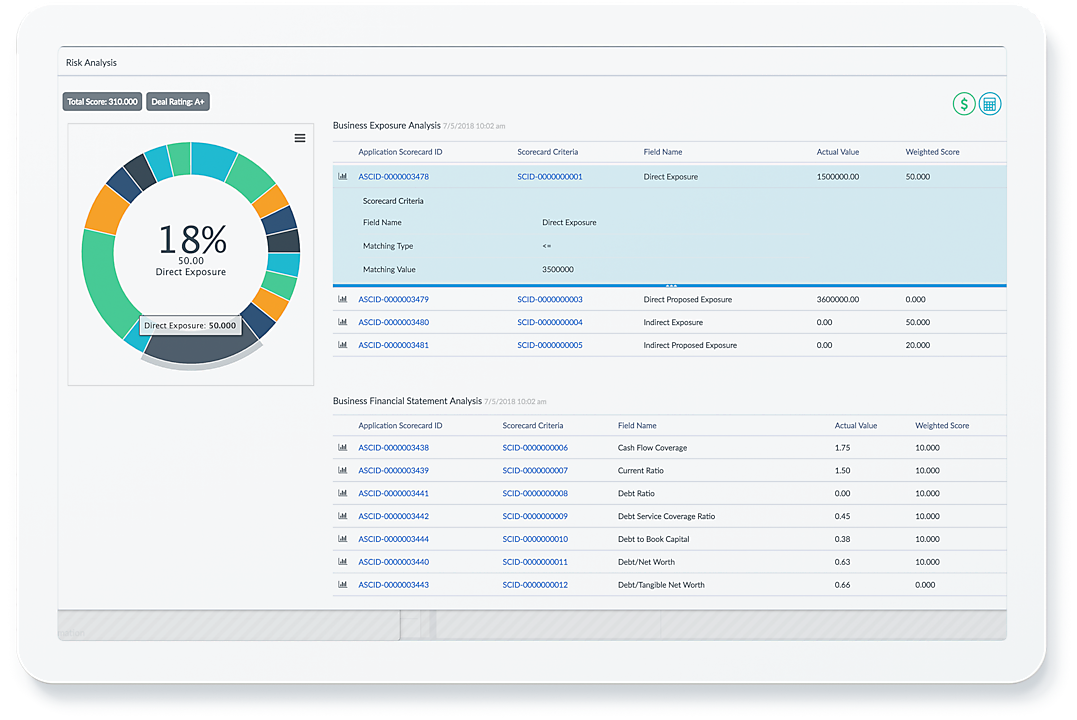
Task: Follow the SCID-0000000007 link
Action: (x=535, y=471)
